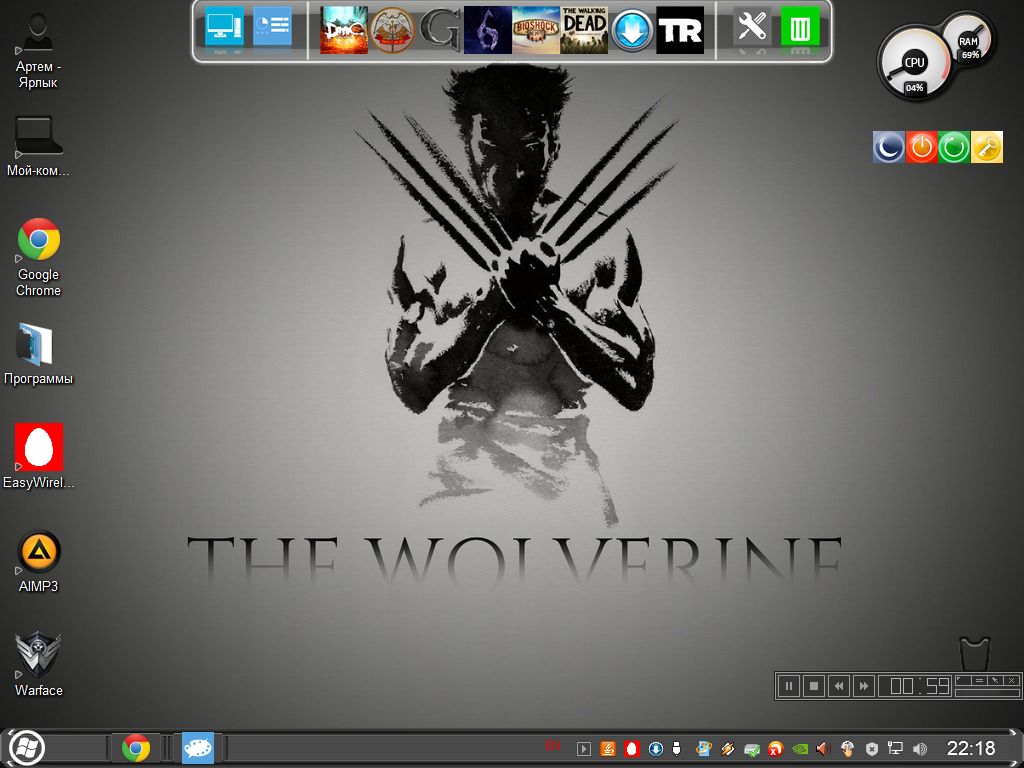Click the mini player progress bar
Image resolution: width=1024 pixels, height=768 pixels.
pyautogui.click(x=987, y=693)
